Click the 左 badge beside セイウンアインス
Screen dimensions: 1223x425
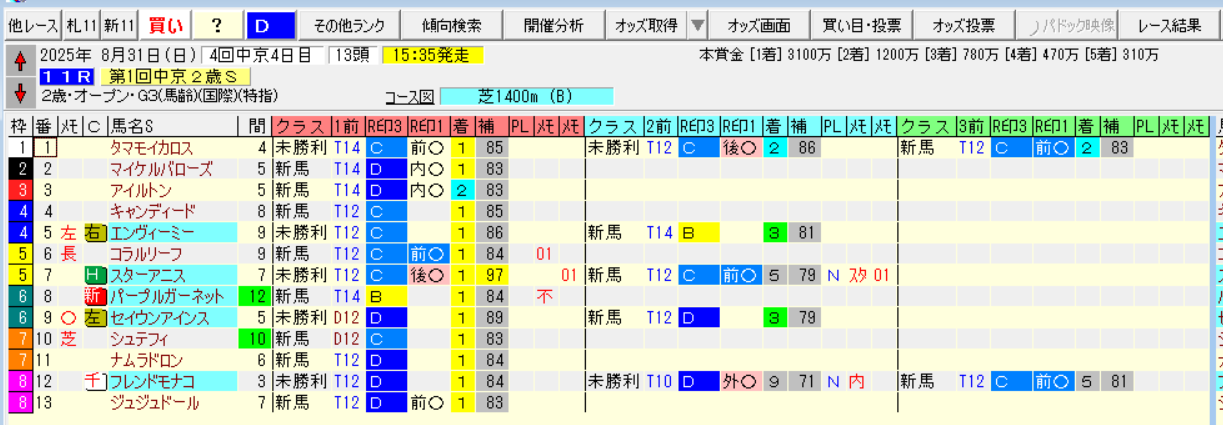94,318
